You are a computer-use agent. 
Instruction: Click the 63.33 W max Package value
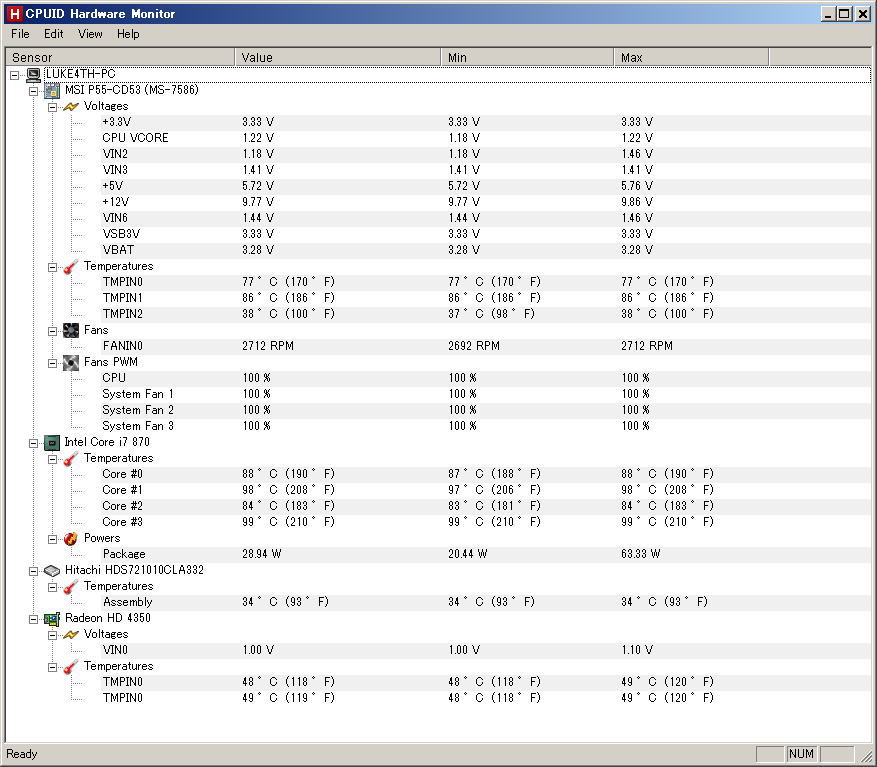click(640, 554)
